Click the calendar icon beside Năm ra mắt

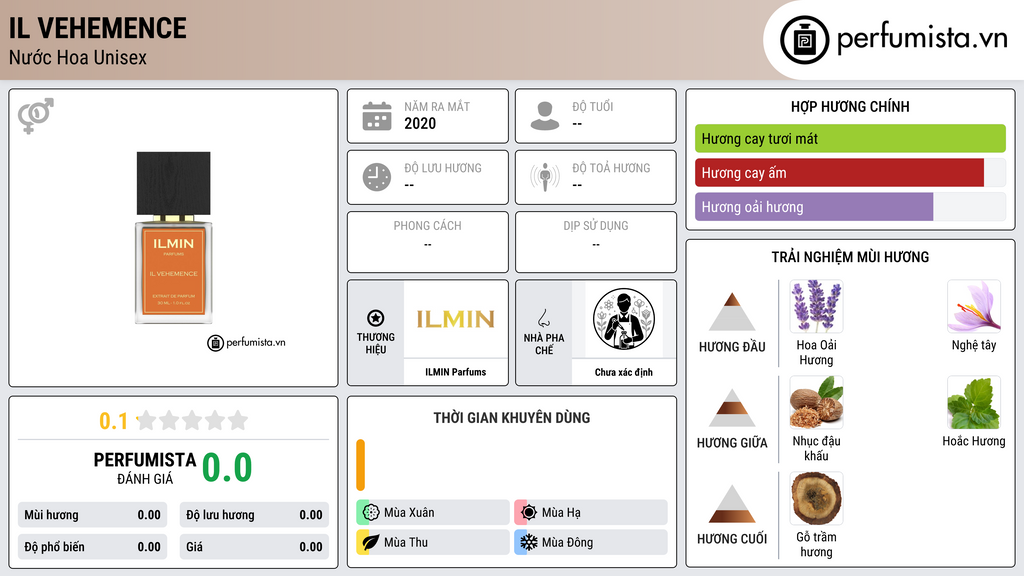click(x=377, y=116)
